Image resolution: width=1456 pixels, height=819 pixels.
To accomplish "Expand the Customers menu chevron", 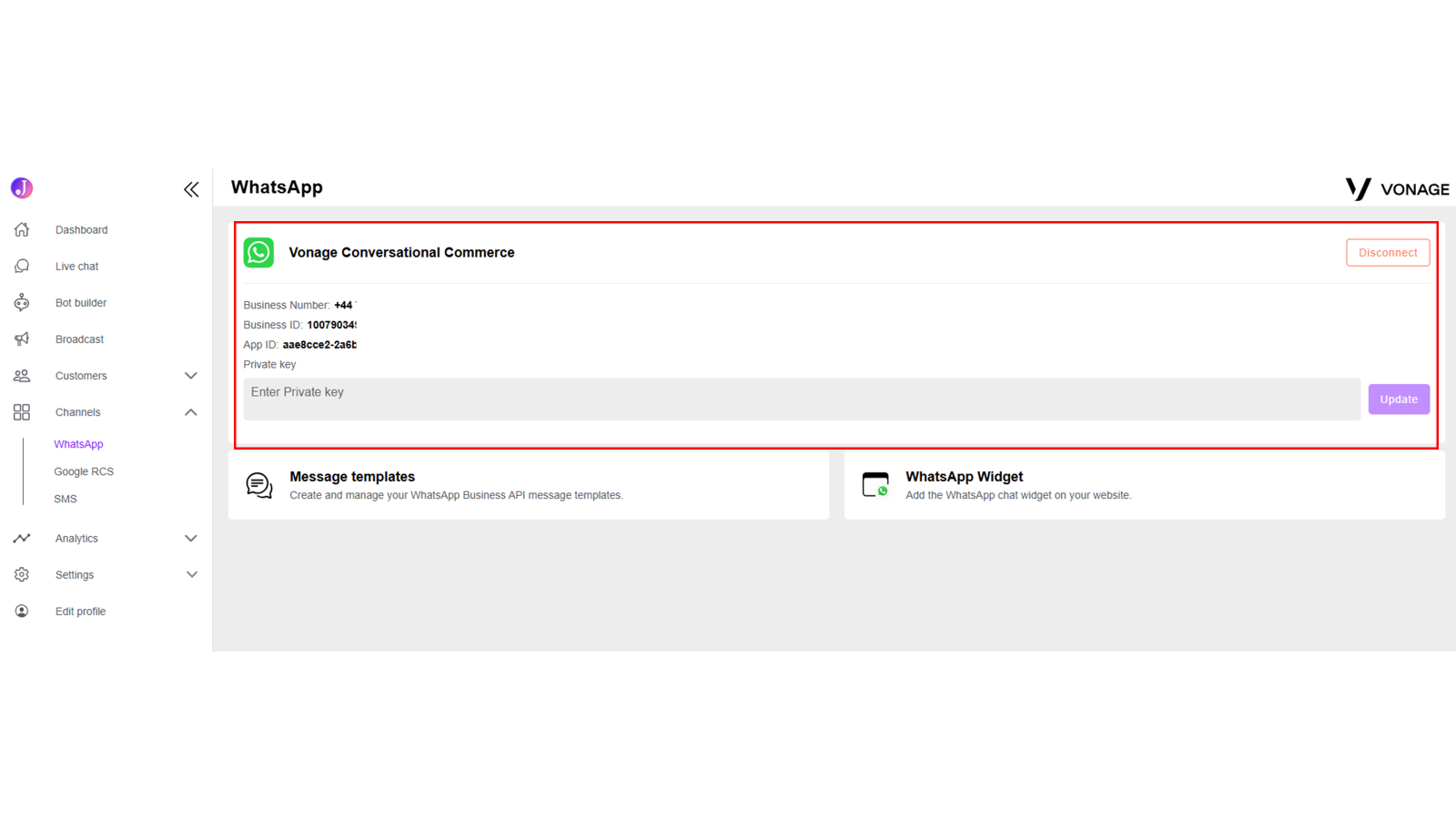I will (x=191, y=375).
